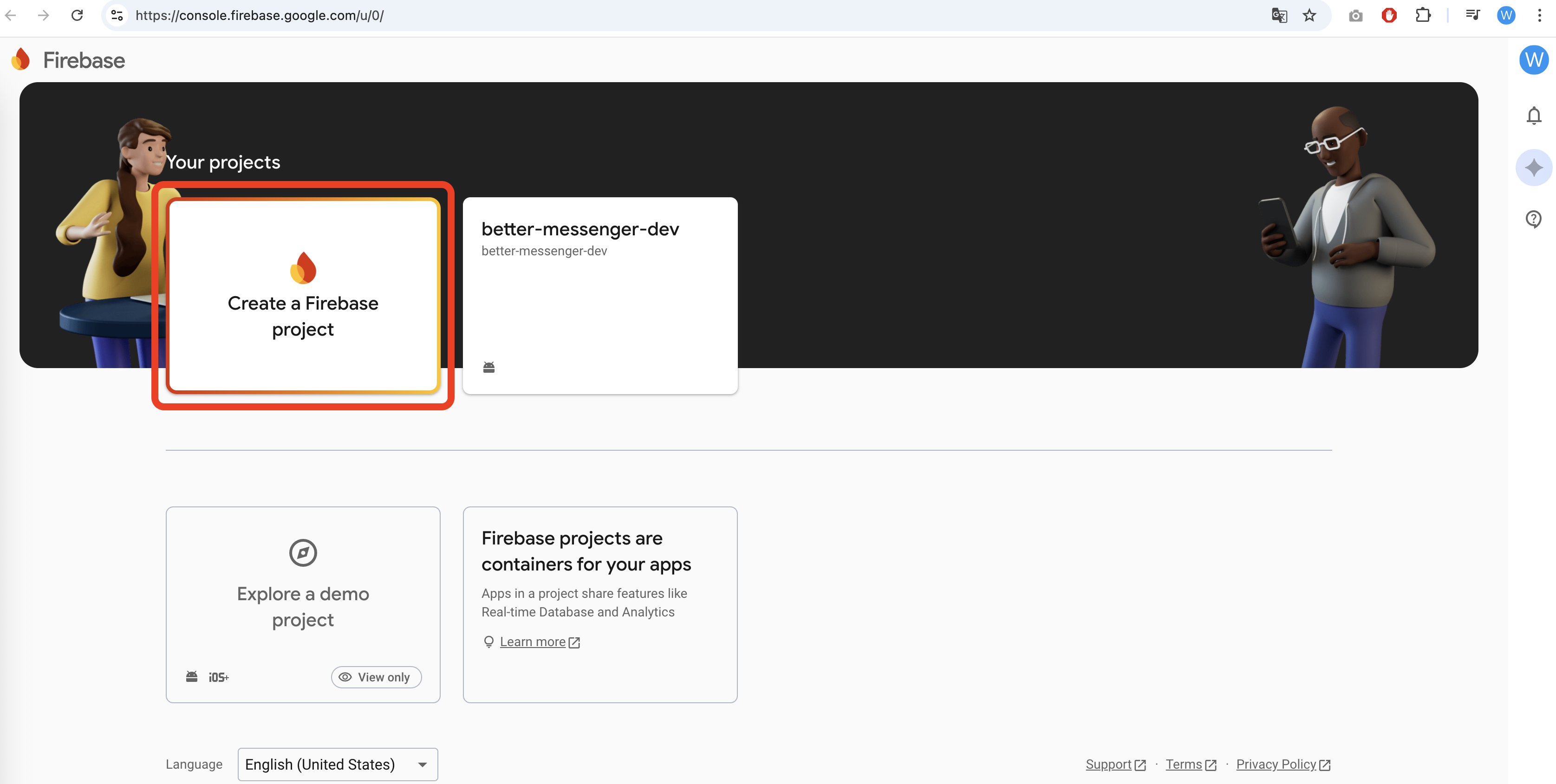The height and width of the screenshot is (784, 1556).
Task: Click the Android icon on better-messenger-dev card
Action: 488,367
